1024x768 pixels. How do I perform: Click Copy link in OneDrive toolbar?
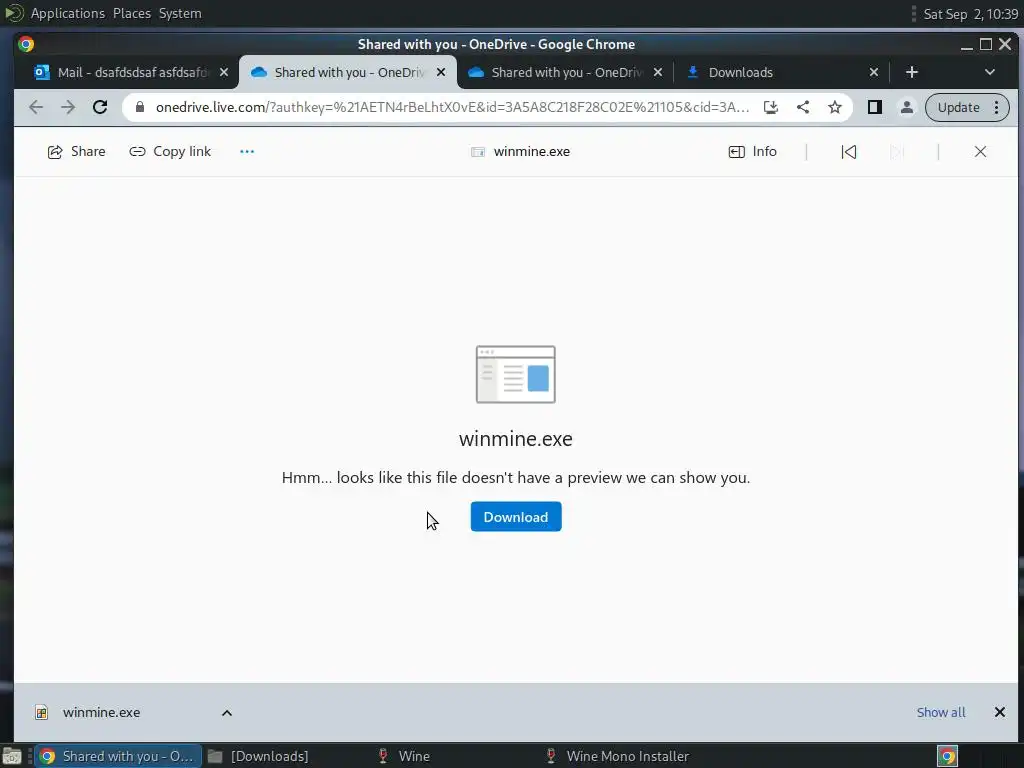(x=170, y=152)
